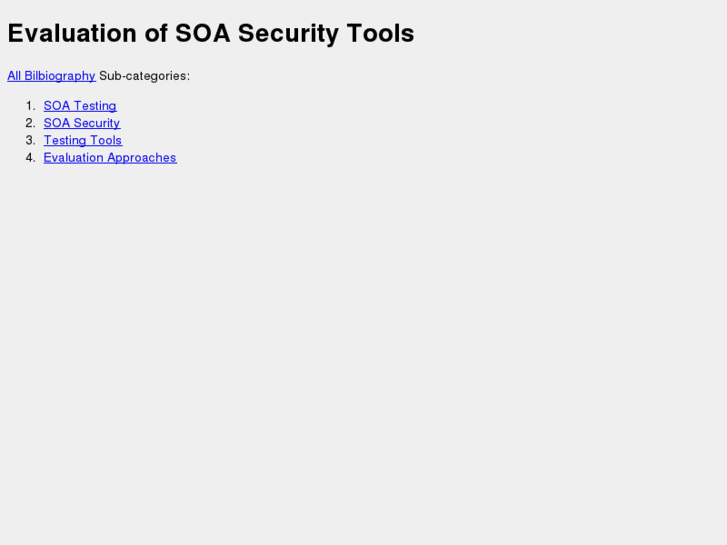Click the word "SOA" in the page heading
727x545 pixels.
[203, 33]
